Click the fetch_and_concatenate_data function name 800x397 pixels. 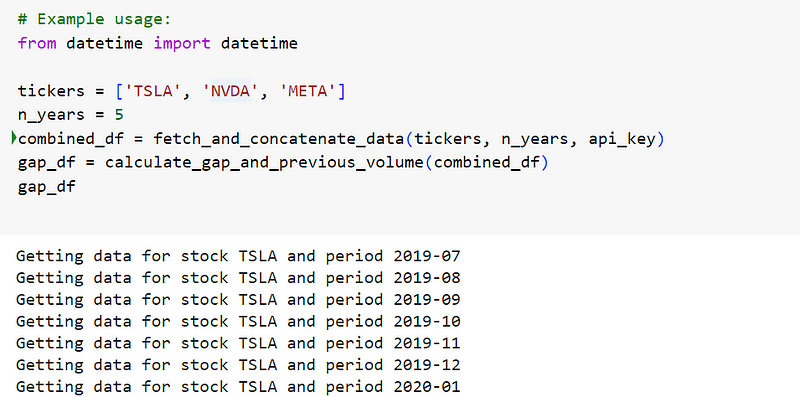coord(279,139)
